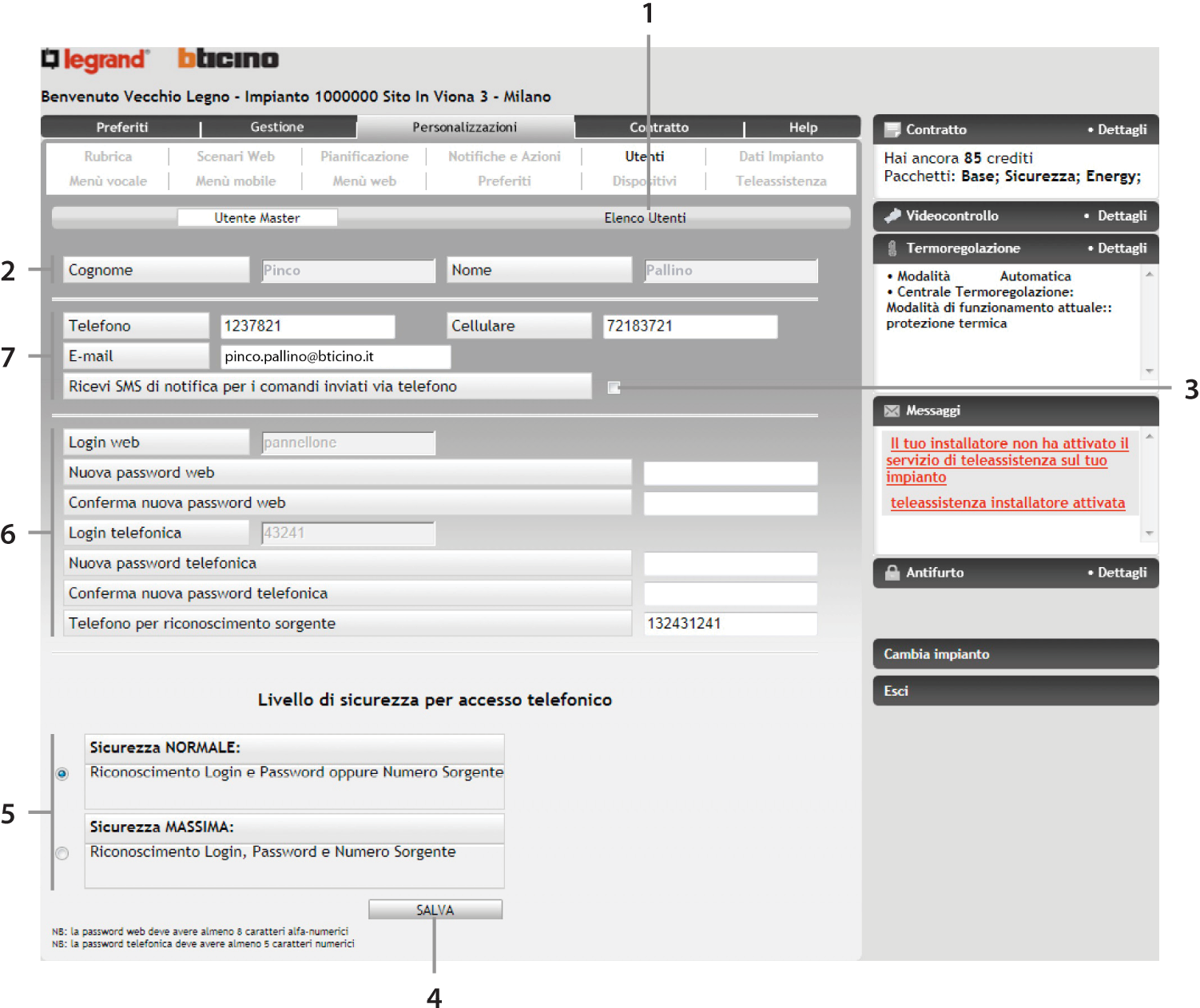Select Sicurezza MASSIMA radio button
1200x1008 pixels.
point(62,853)
